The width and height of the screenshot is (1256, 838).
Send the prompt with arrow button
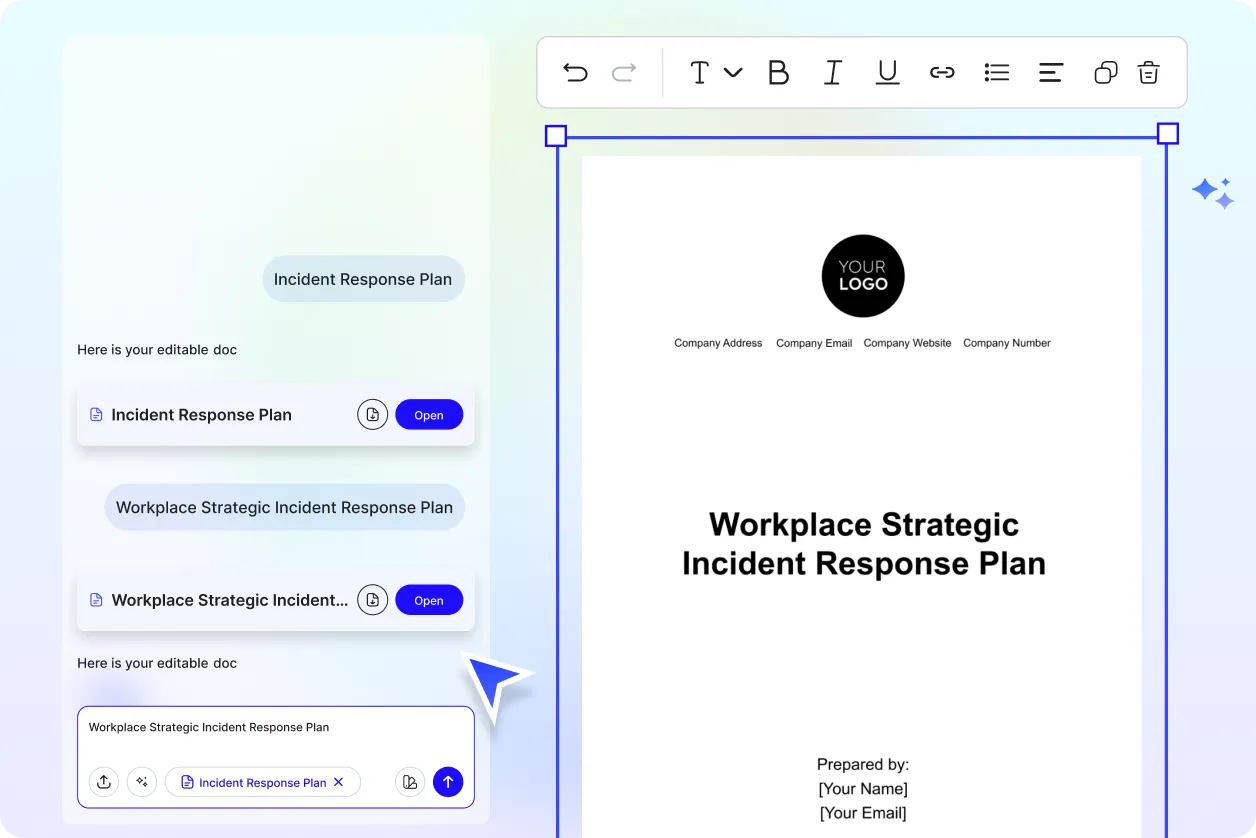448,782
